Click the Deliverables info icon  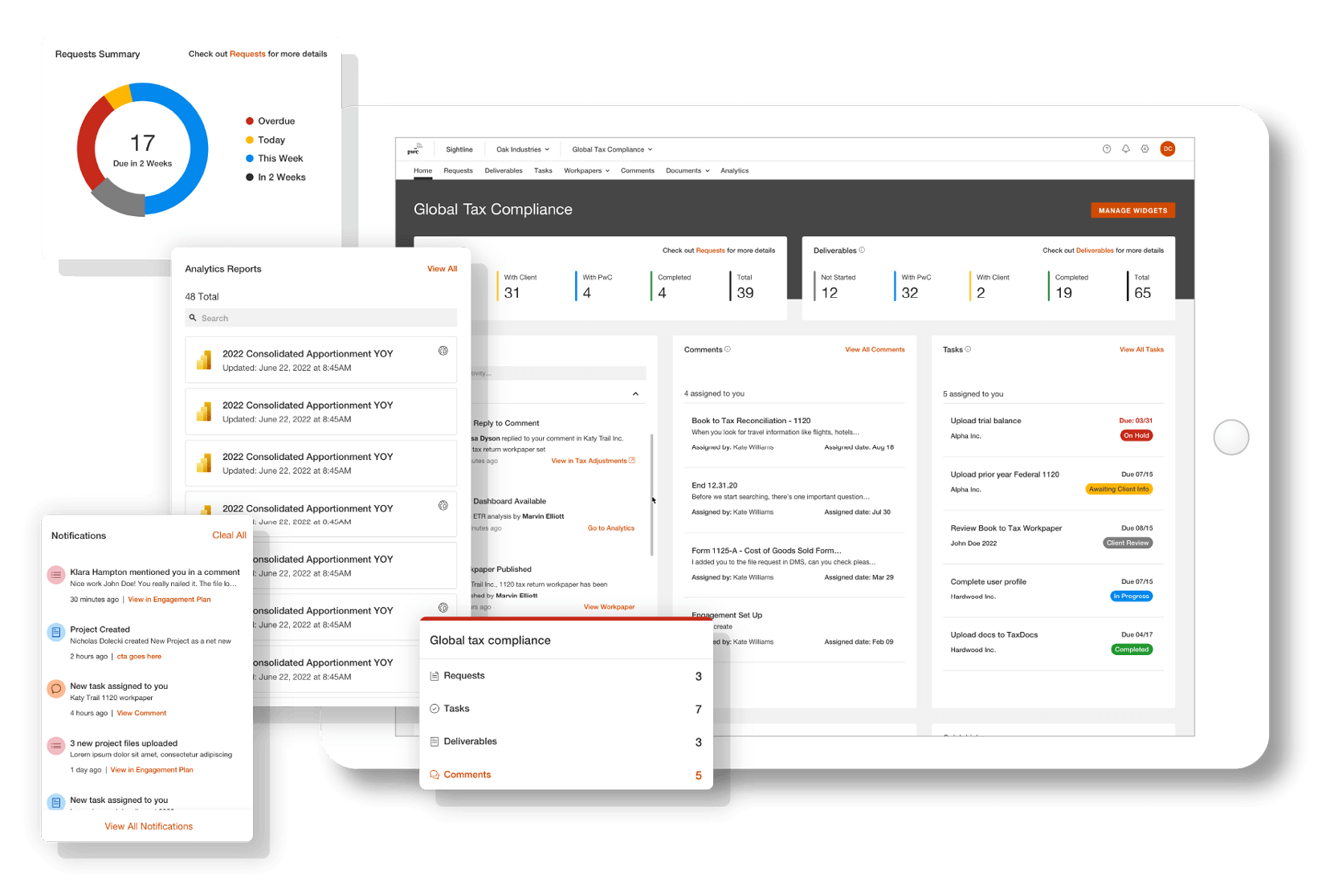tap(863, 250)
